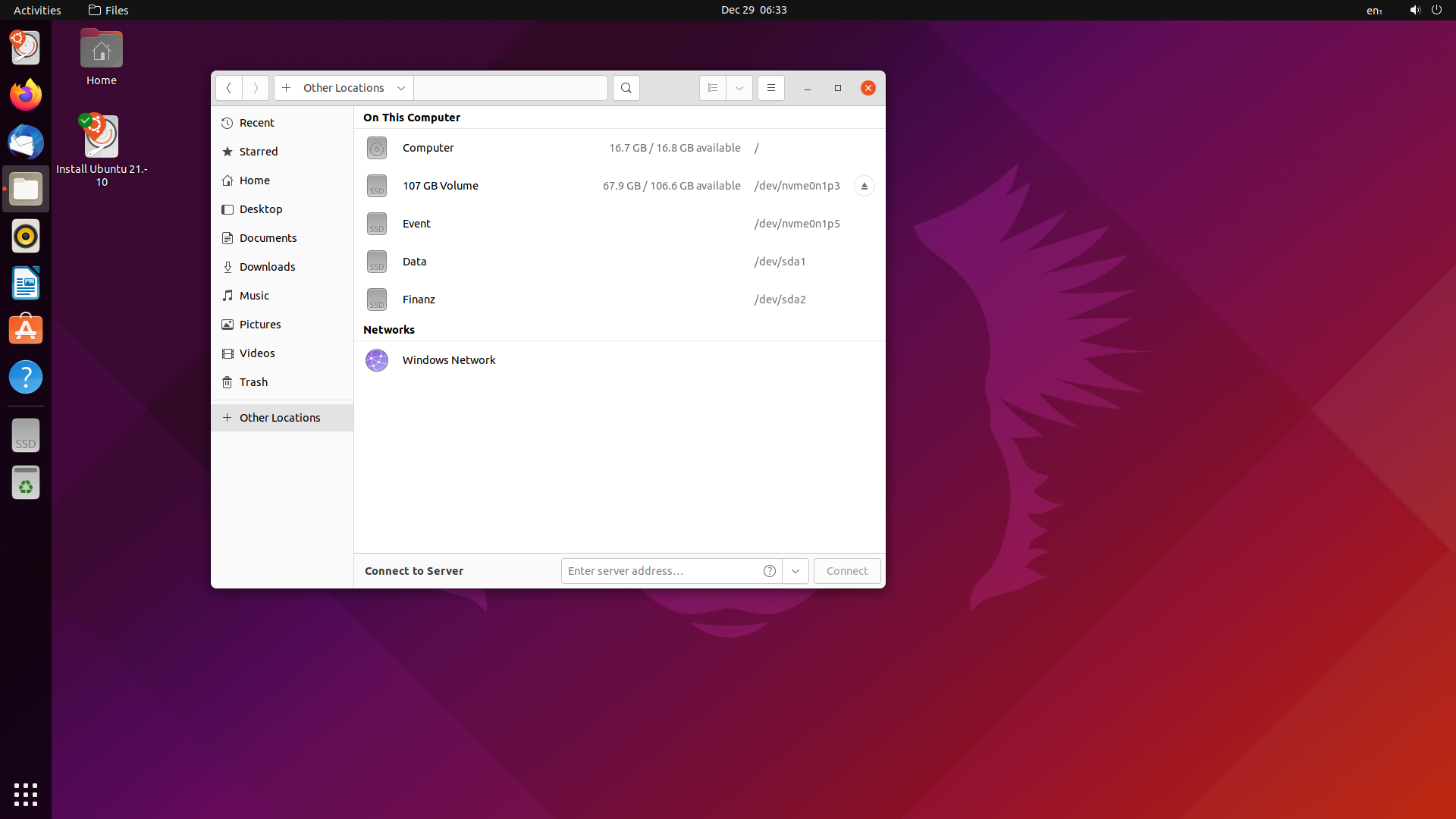Eject the 107 GB Volume

click(864, 186)
